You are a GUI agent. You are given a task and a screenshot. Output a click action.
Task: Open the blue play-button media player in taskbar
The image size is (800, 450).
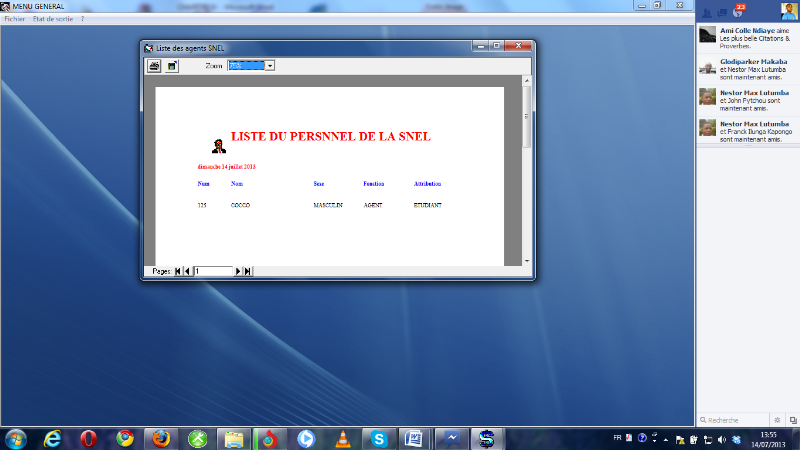(306, 439)
